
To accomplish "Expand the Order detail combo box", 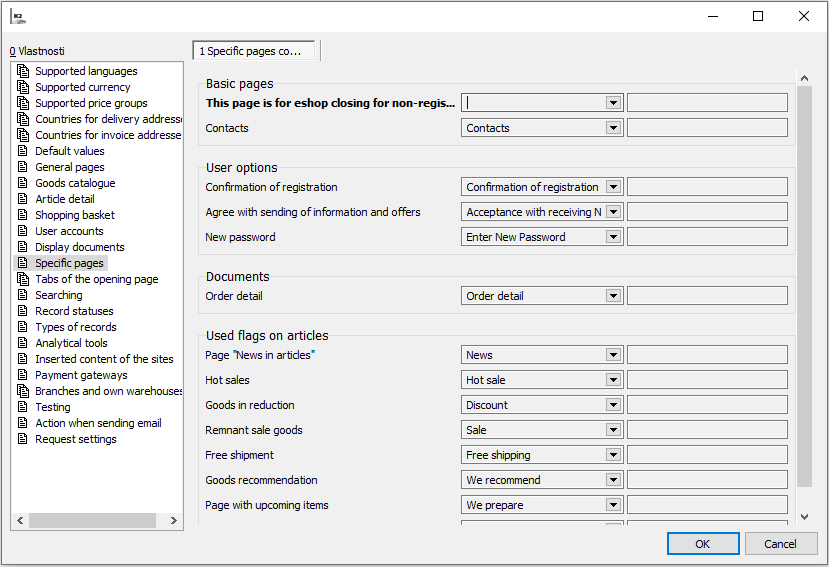I will (613, 296).
